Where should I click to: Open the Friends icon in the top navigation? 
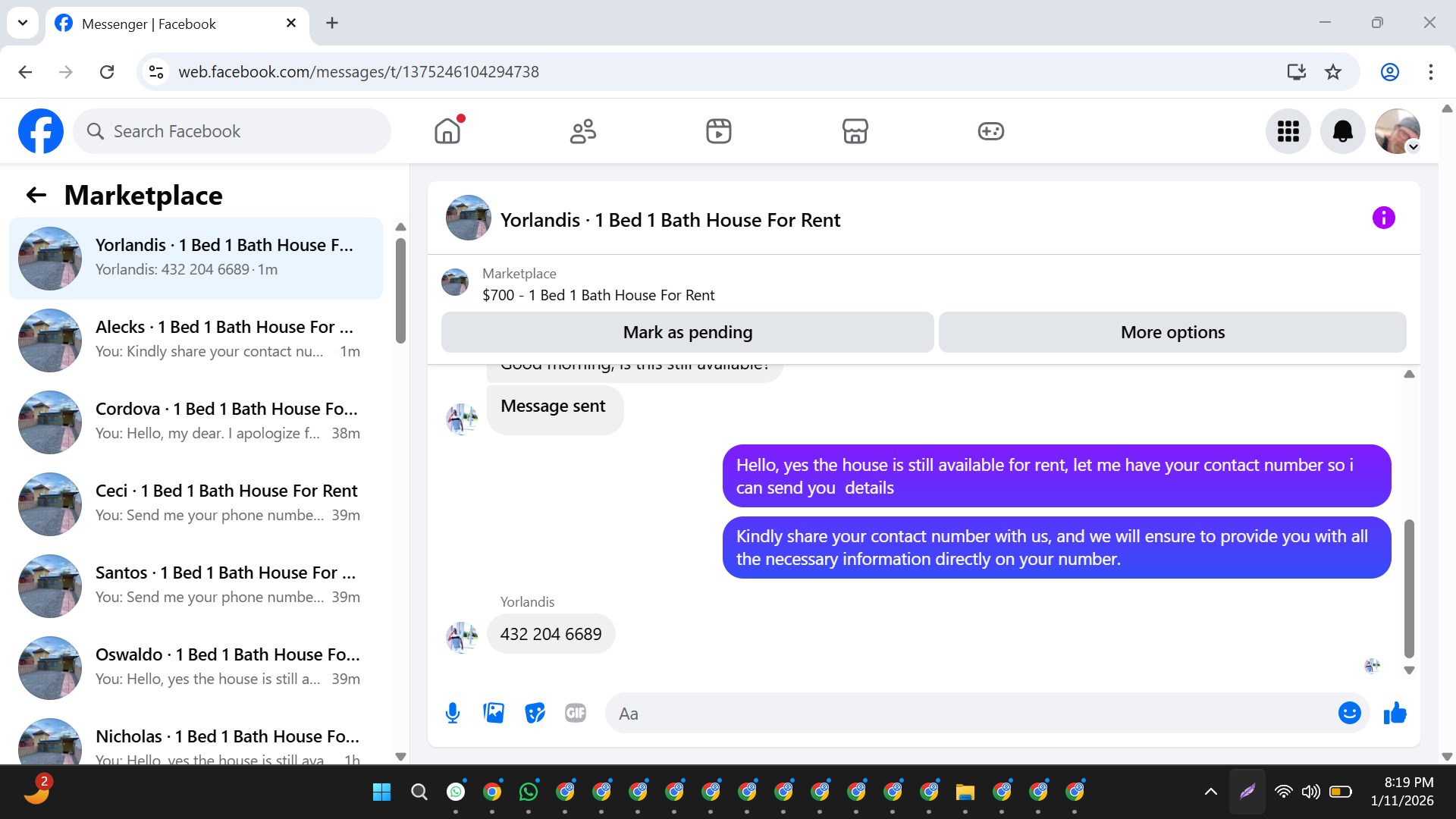(583, 131)
